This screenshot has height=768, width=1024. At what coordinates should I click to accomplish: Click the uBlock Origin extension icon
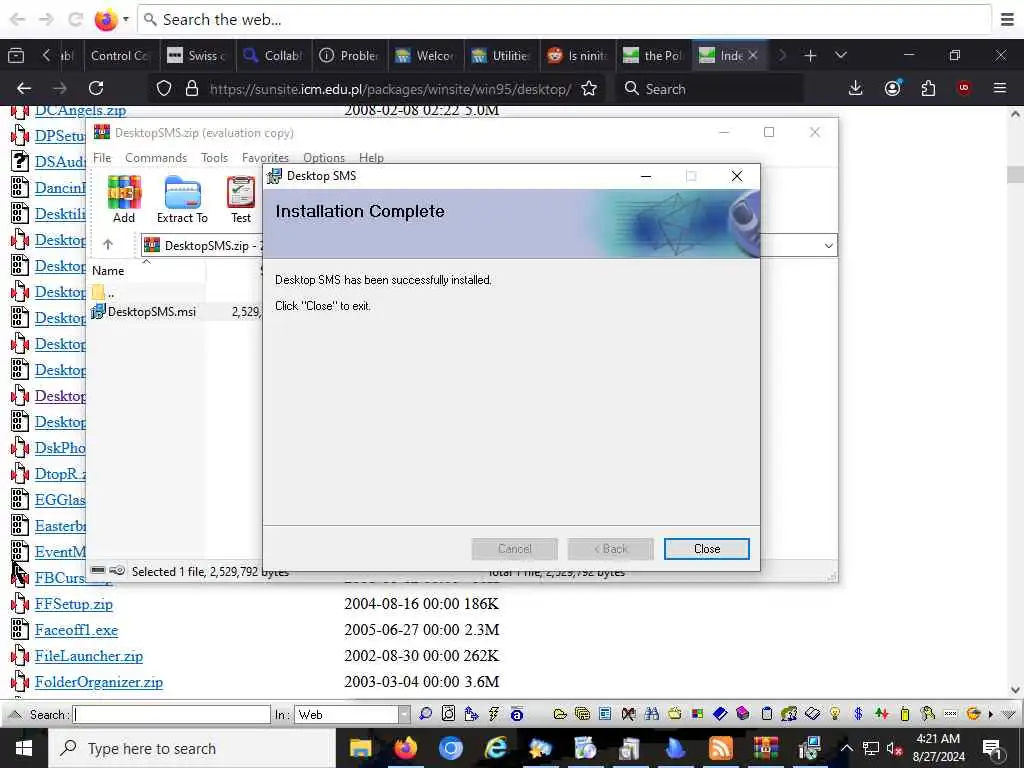click(964, 88)
